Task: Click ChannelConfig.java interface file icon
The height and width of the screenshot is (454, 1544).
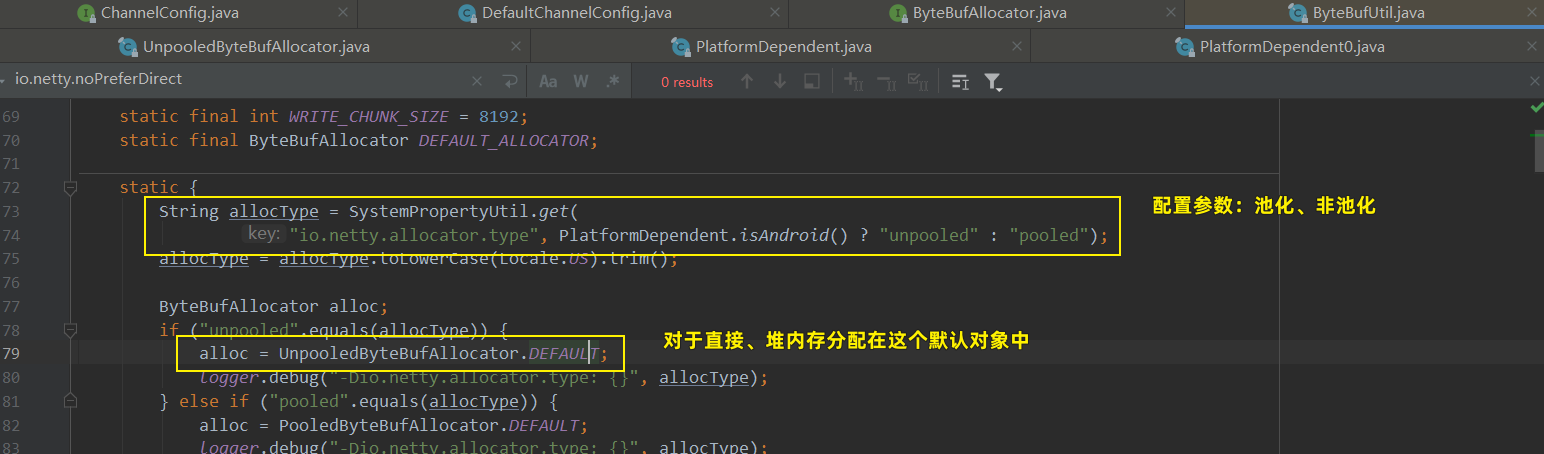Action: [x=86, y=13]
